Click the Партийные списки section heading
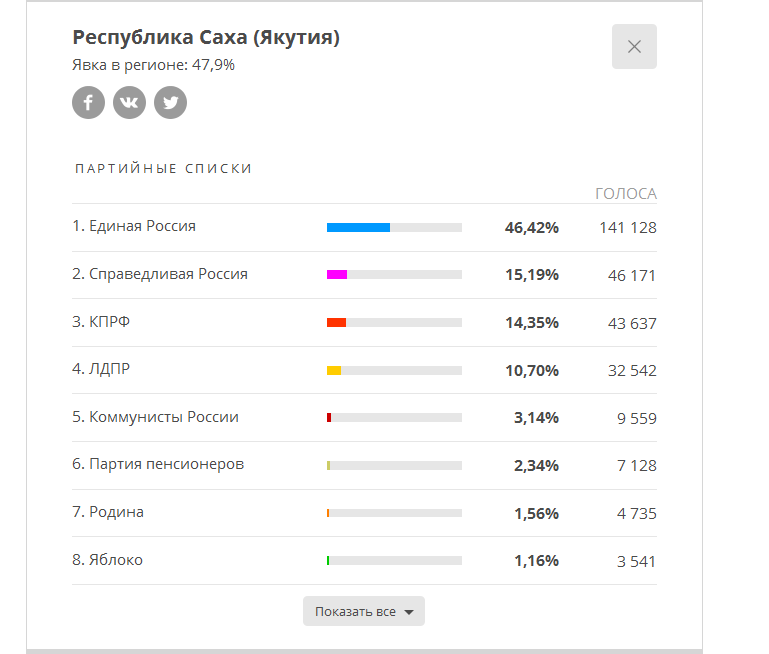The height and width of the screenshot is (654, 769). (163, 169)
